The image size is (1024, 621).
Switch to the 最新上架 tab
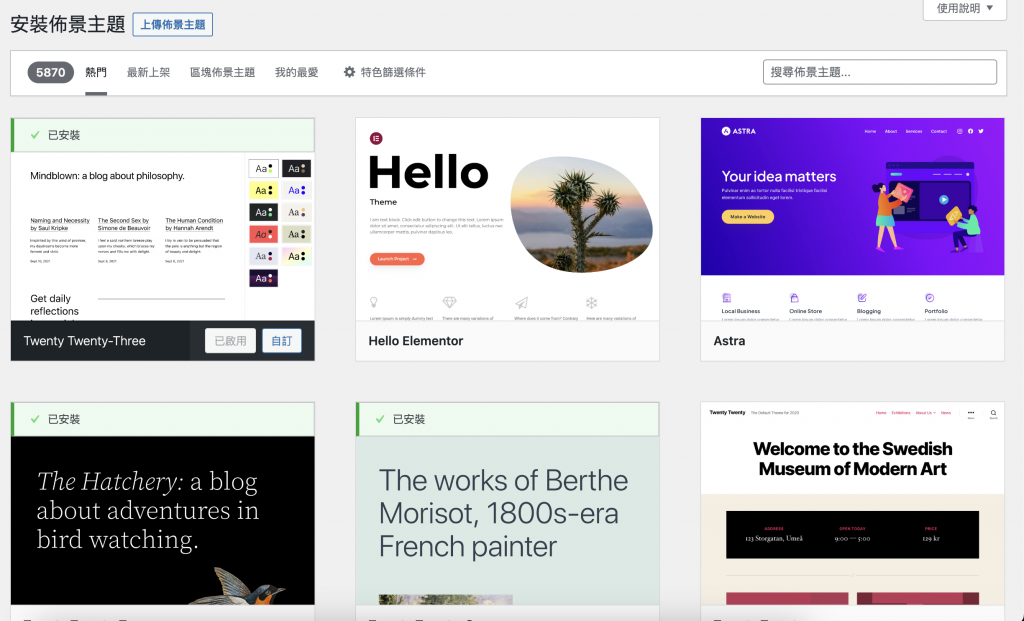tap(148, 72)
